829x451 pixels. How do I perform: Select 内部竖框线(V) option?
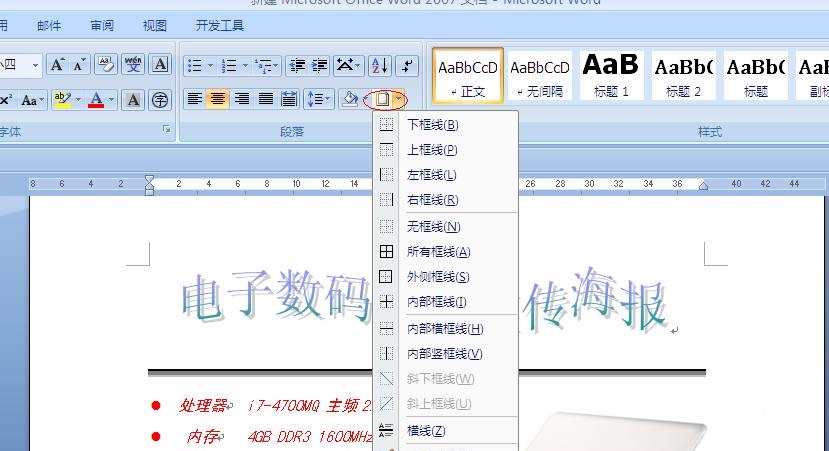[445, 353]
